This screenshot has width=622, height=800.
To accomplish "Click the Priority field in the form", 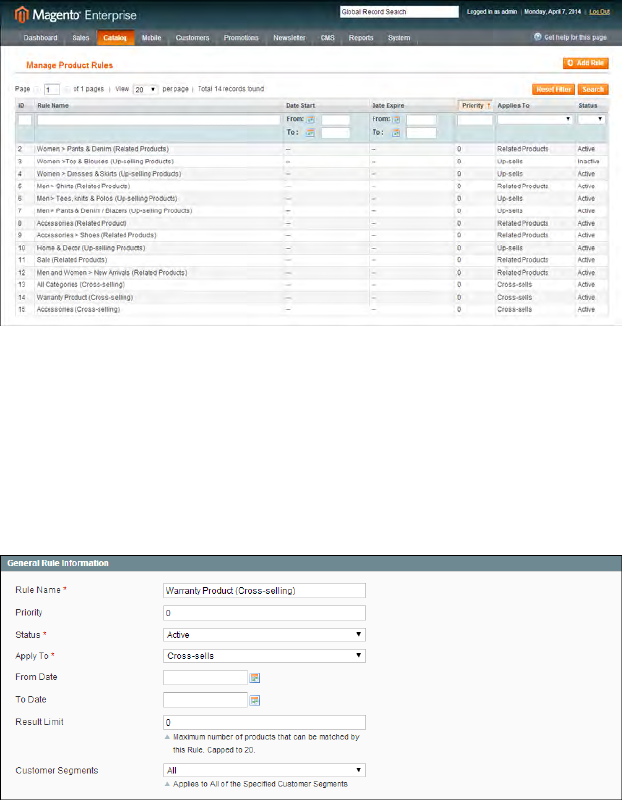I will tap(264, 613).
